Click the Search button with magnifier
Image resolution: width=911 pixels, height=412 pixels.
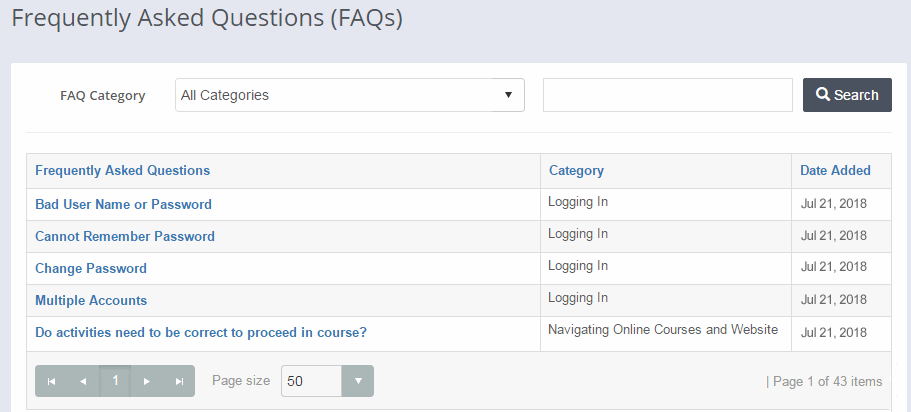coord(847,95)
